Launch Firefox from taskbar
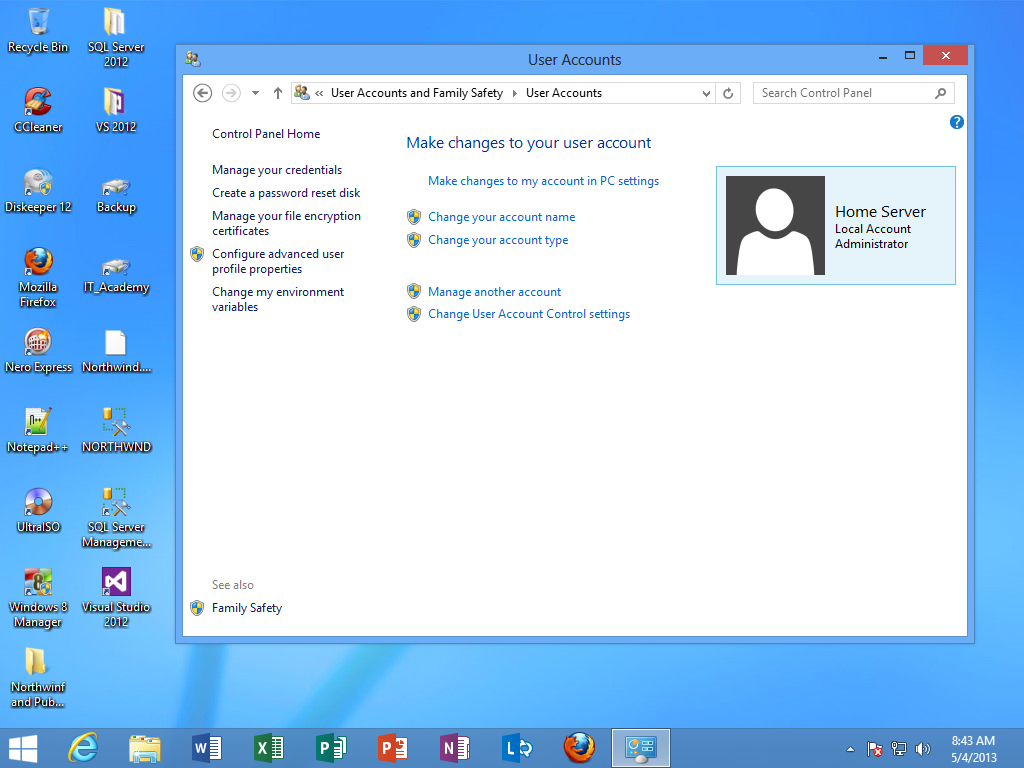The width and height of the screenshot is (1024, 768). click(x=579, y=748)
